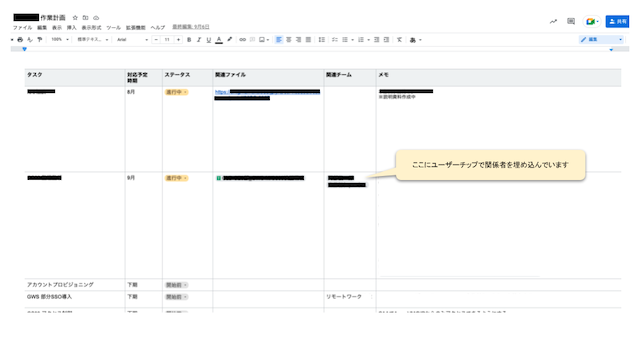Image resolution: width=640 pixels, height=360 pixels.
Task: View the activity dashboard trend icon
Action: click(553, 22)
